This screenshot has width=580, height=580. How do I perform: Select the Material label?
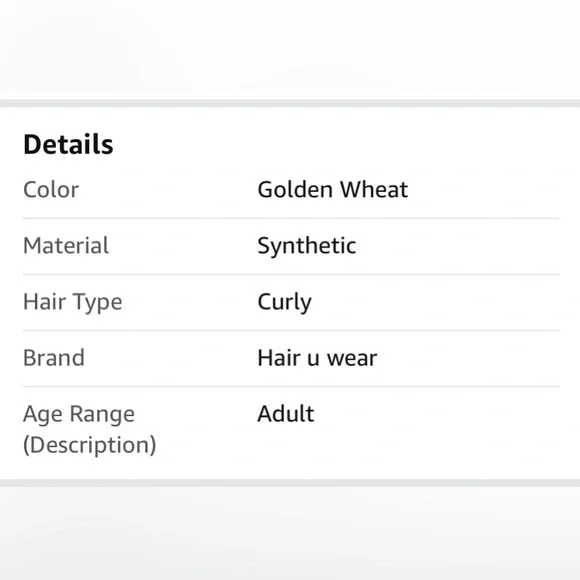66,246
